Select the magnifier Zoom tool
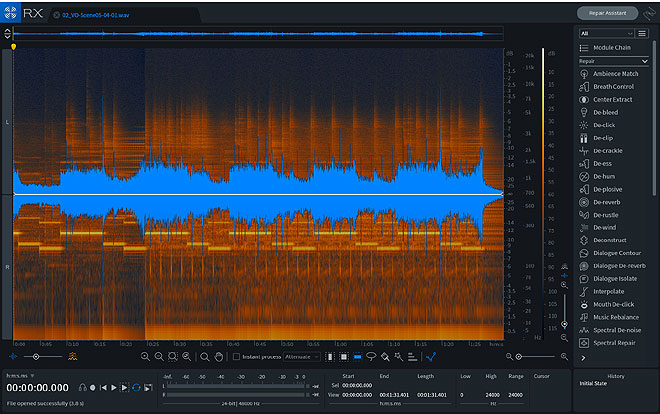The width and height of the screenshot is (660, 414). [205, 357]
